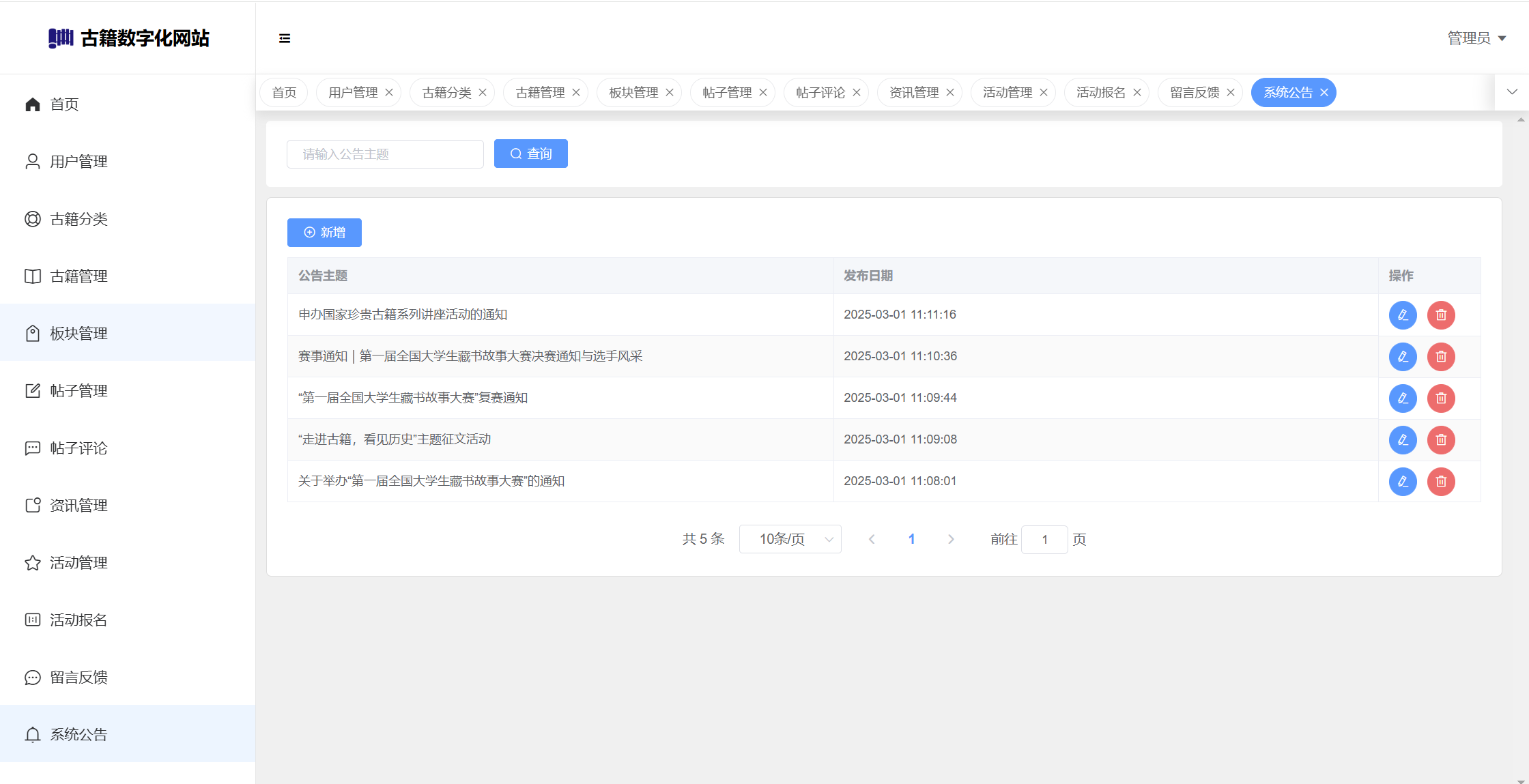Click the 查询 search button
1529x784 pixels.
(530, 154)
